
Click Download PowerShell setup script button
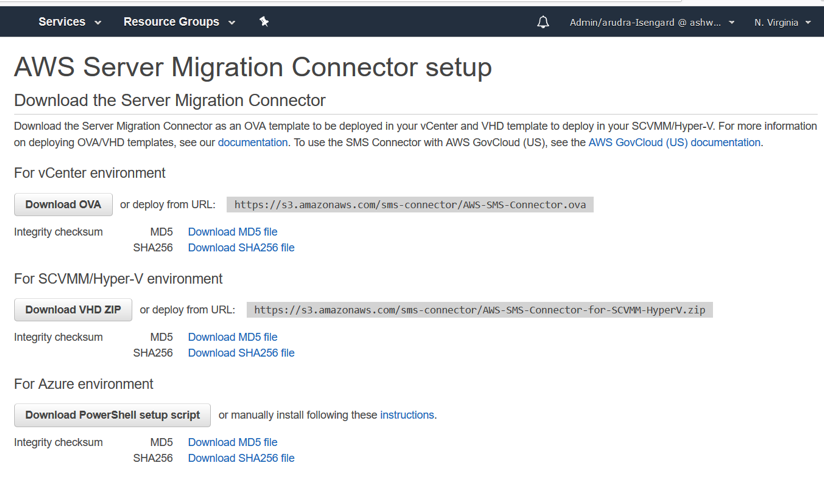[112, 415]
